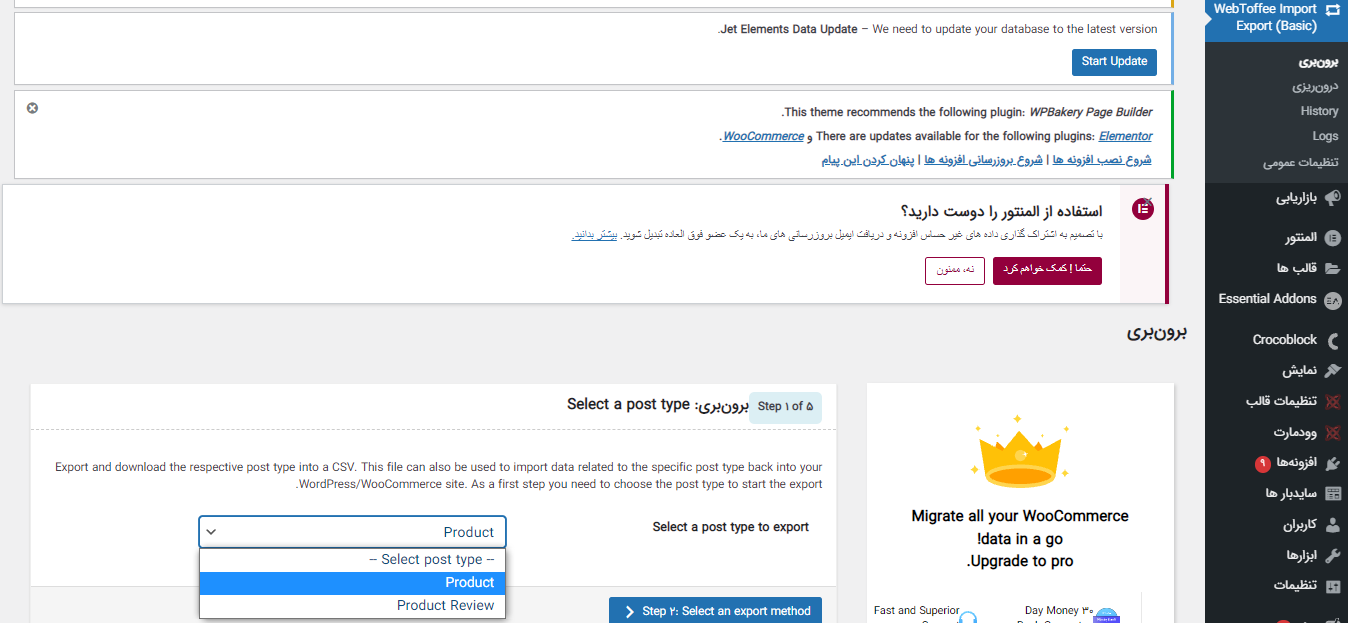Screen dimensions: 1348x623
Task: Click the WebToffee Import Export menu icon
Action: (1332, 9)
